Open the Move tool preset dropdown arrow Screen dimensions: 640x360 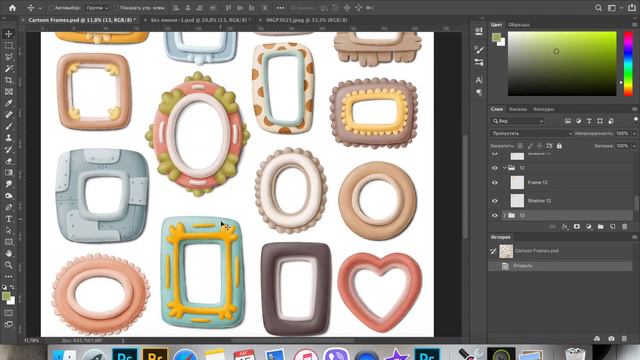(40, 8)
